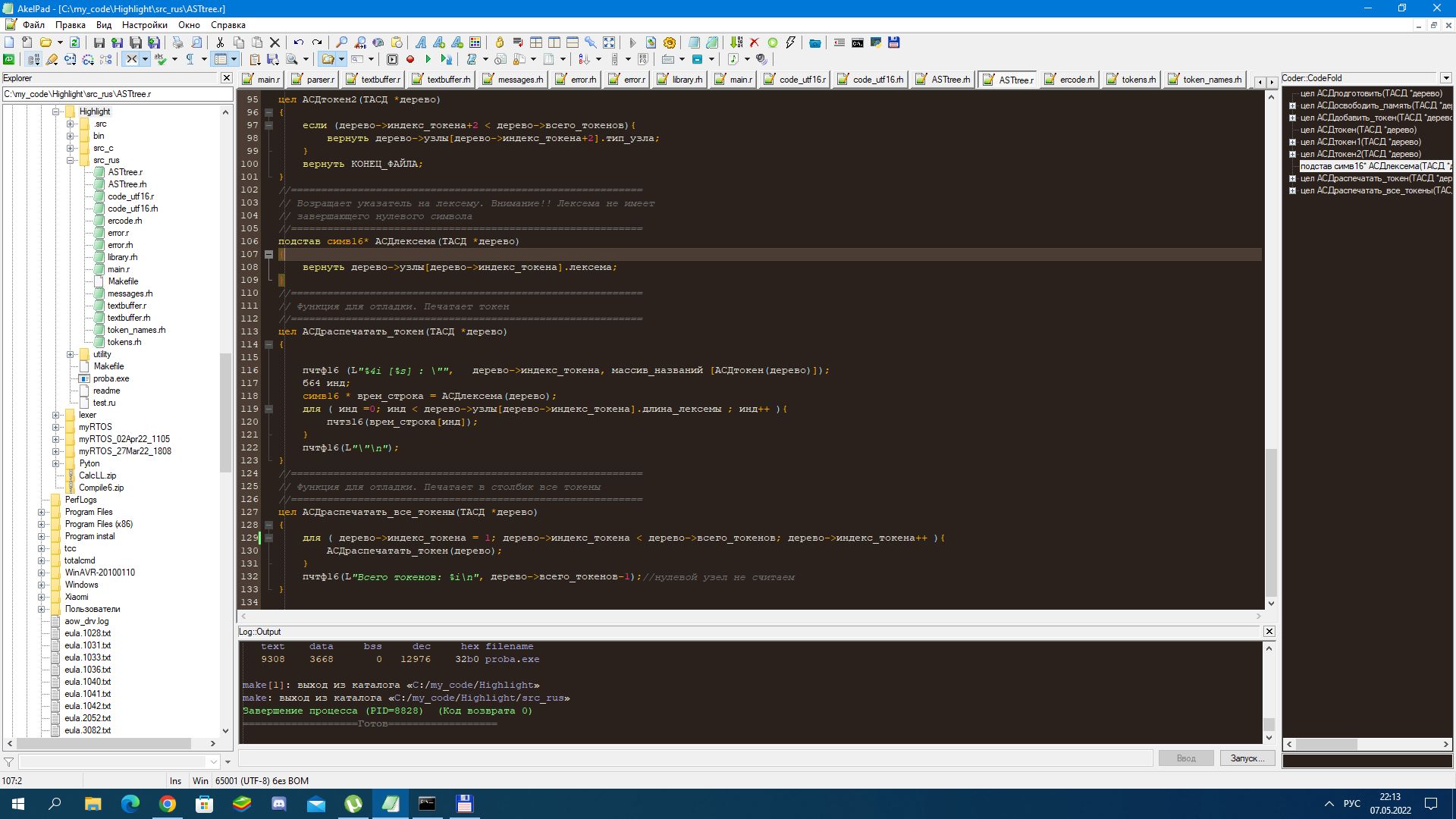Click the red record macro button
1456x819 pixels.
click(x=410, y=59)
